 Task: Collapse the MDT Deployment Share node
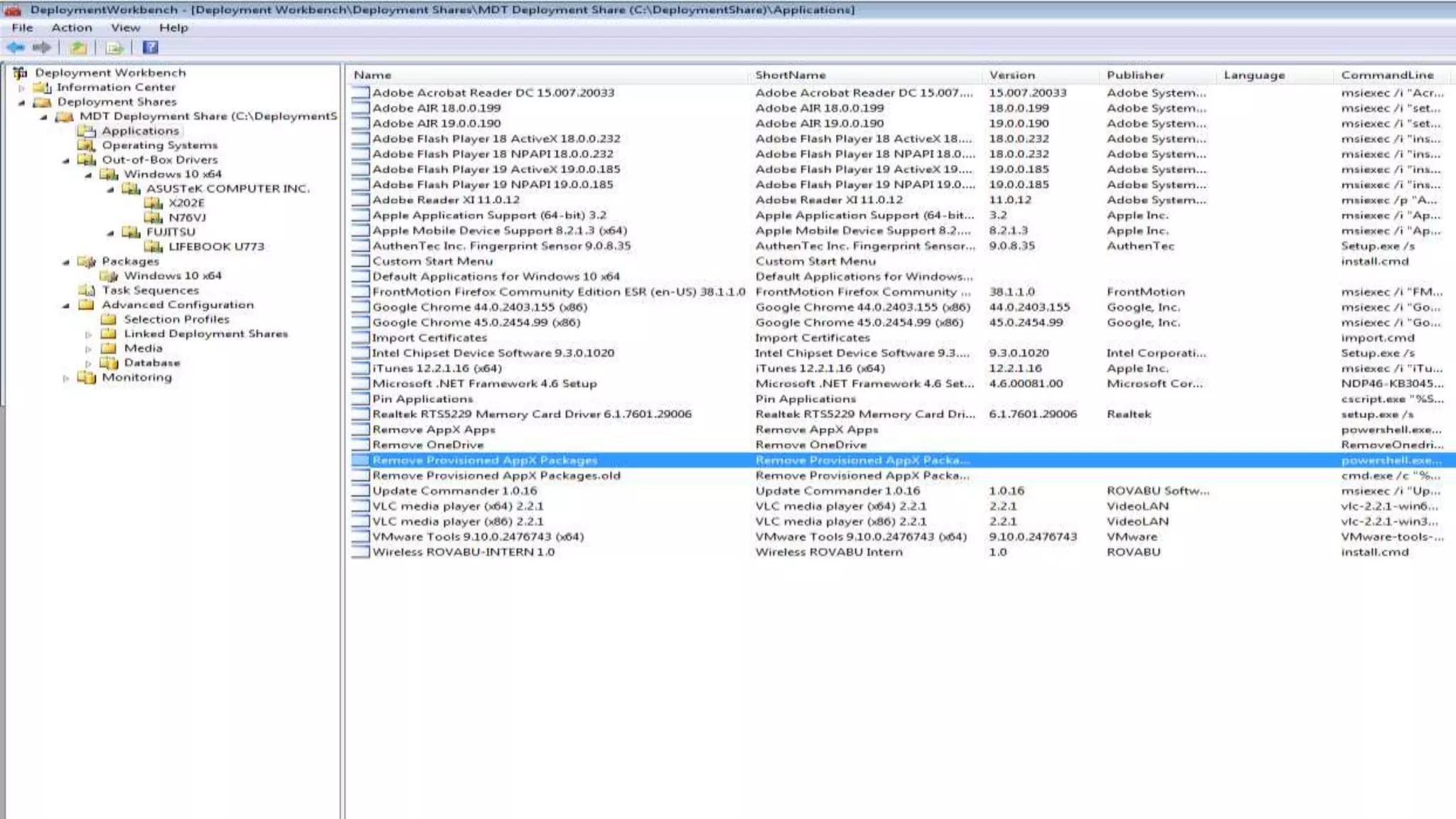tap(43, 117)
